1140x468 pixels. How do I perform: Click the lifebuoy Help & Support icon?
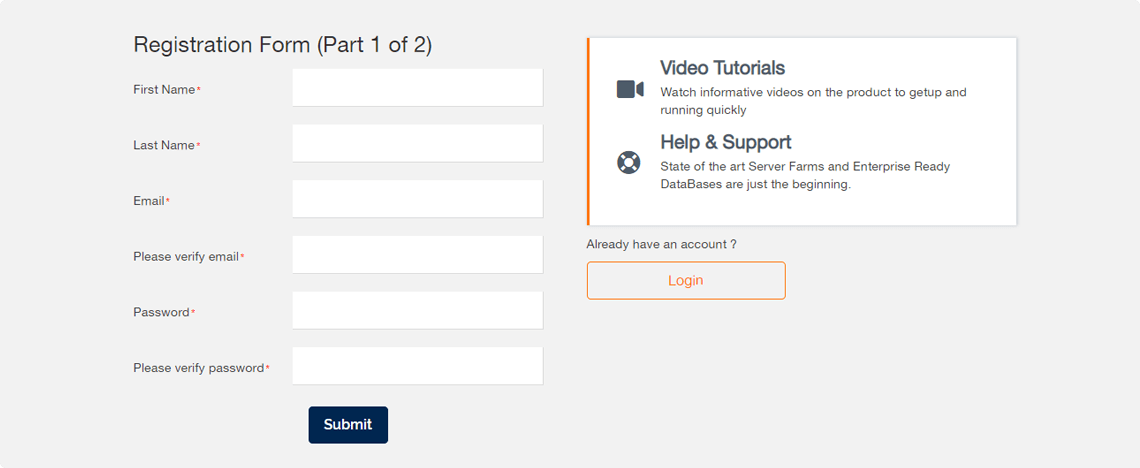click(627, 162)
